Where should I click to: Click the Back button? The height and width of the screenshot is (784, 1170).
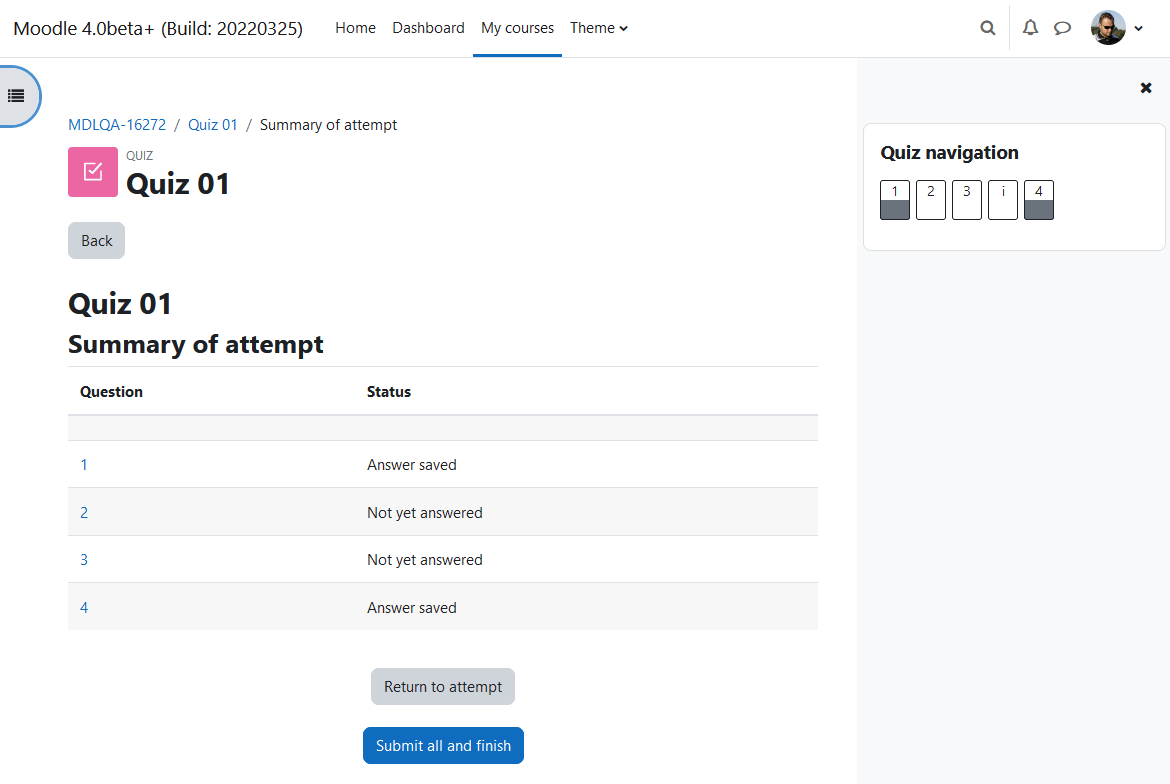pyautogui.click(x=96, y=240)
